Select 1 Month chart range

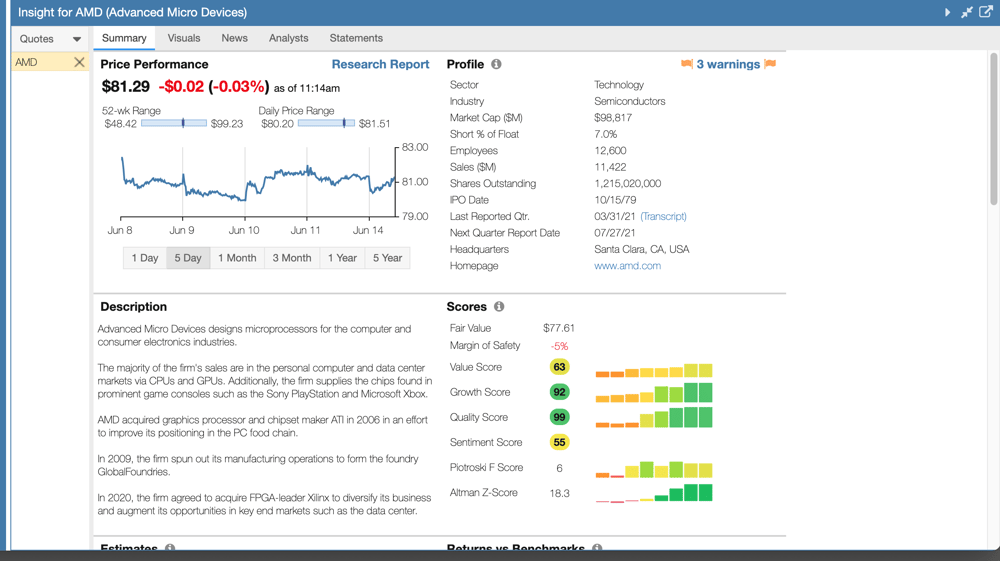tap(237, 258)
